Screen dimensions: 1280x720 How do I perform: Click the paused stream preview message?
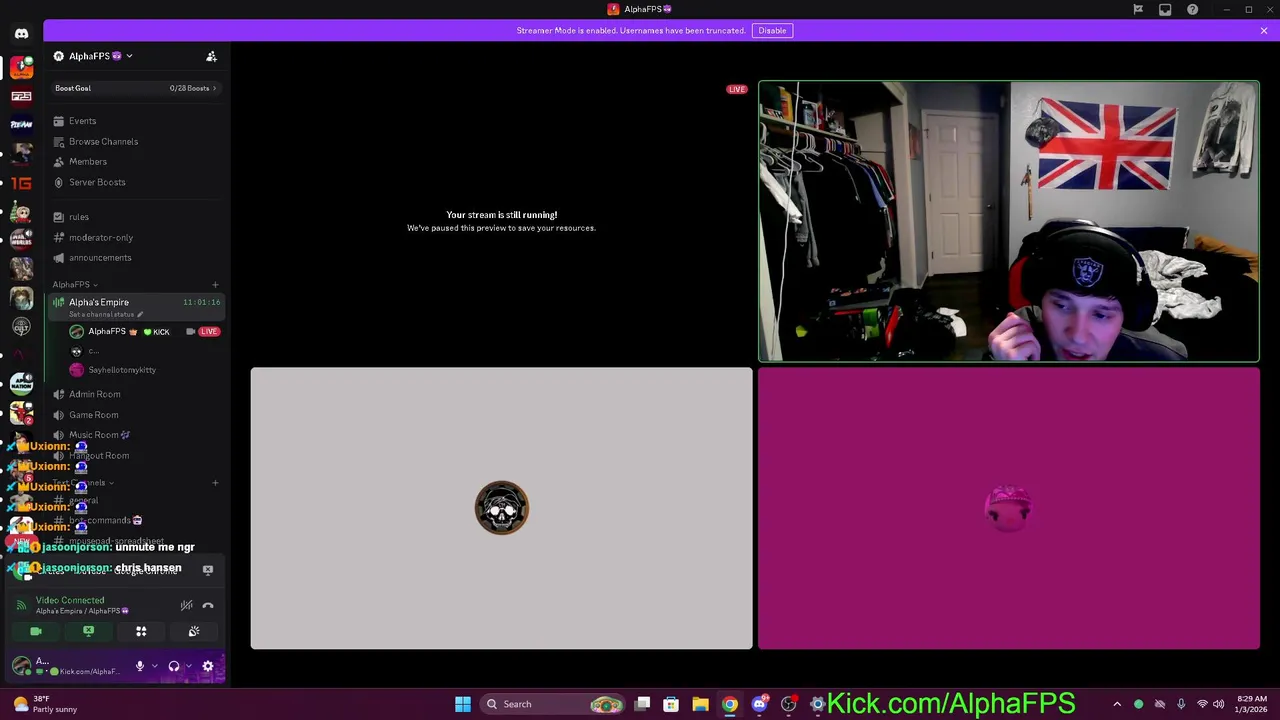coord(501,221)
